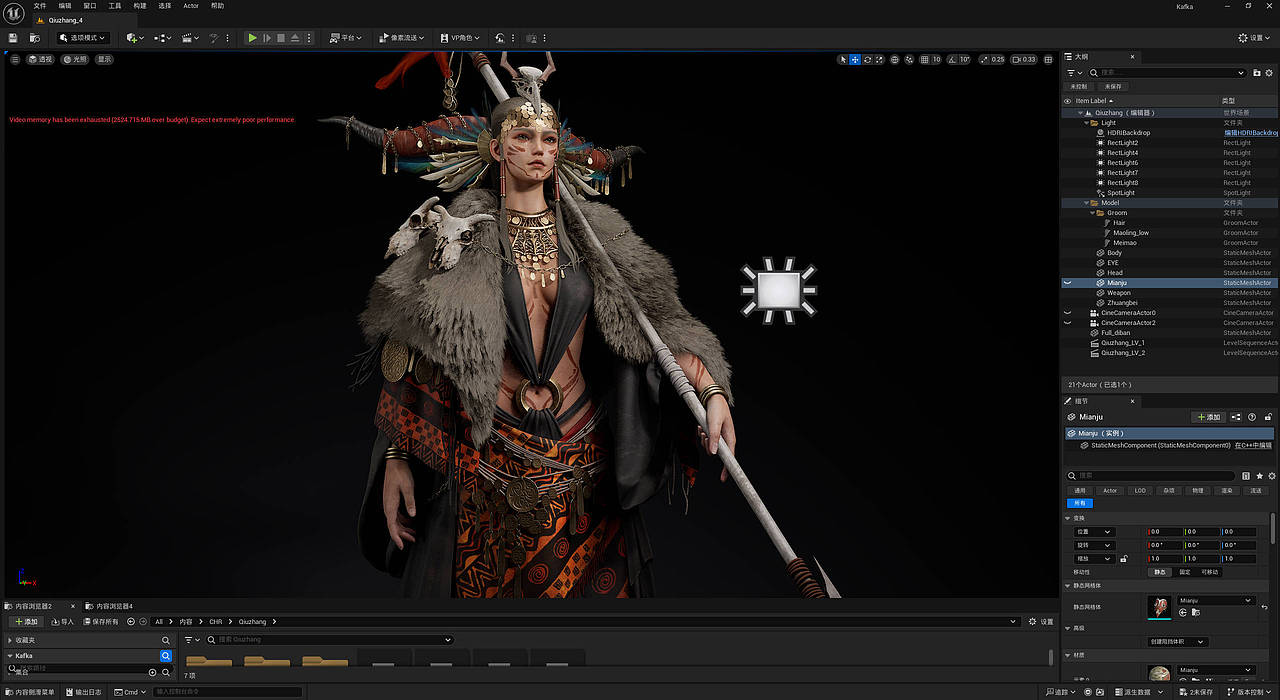Toggle visibility eye for CineCameraActor0 row

1067,313
